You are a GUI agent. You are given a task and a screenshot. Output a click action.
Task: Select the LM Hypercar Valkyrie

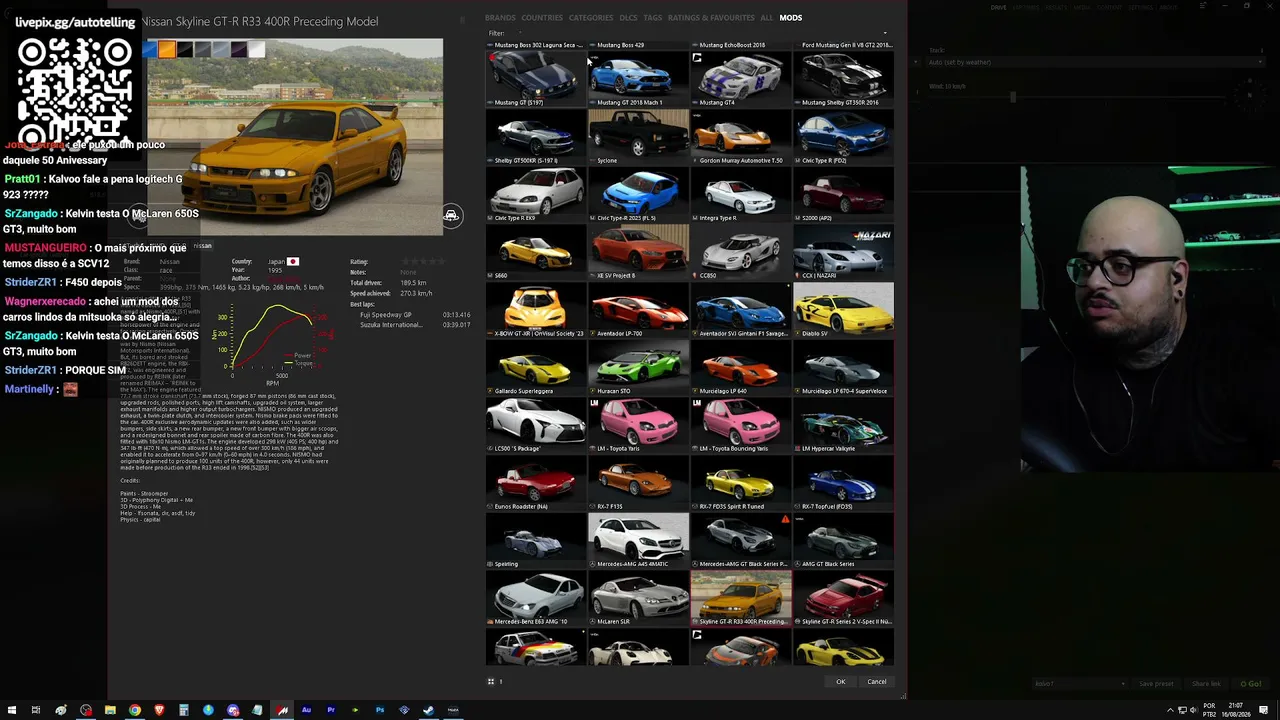point(843,425)
